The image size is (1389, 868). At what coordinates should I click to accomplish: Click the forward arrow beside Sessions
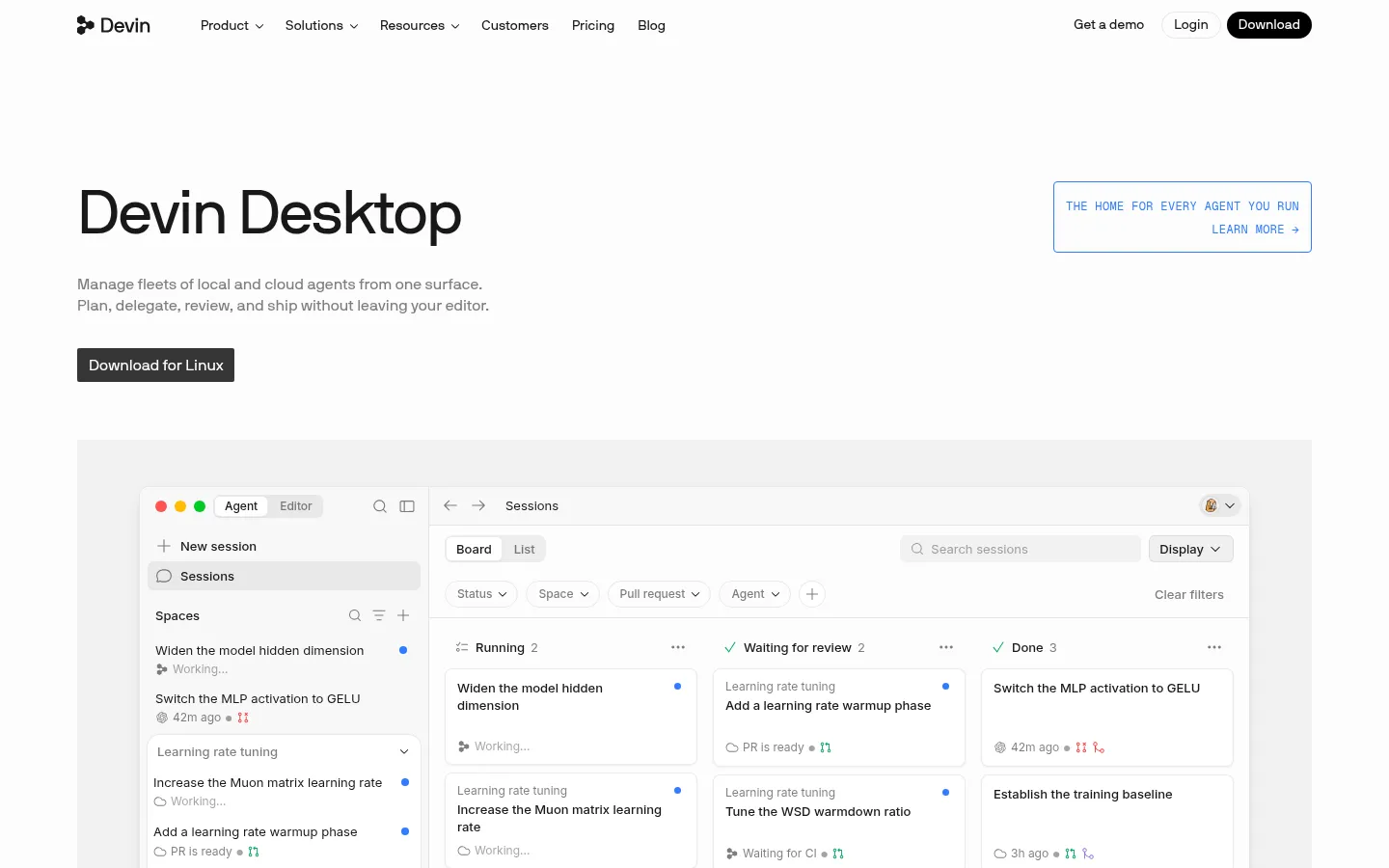478,505
